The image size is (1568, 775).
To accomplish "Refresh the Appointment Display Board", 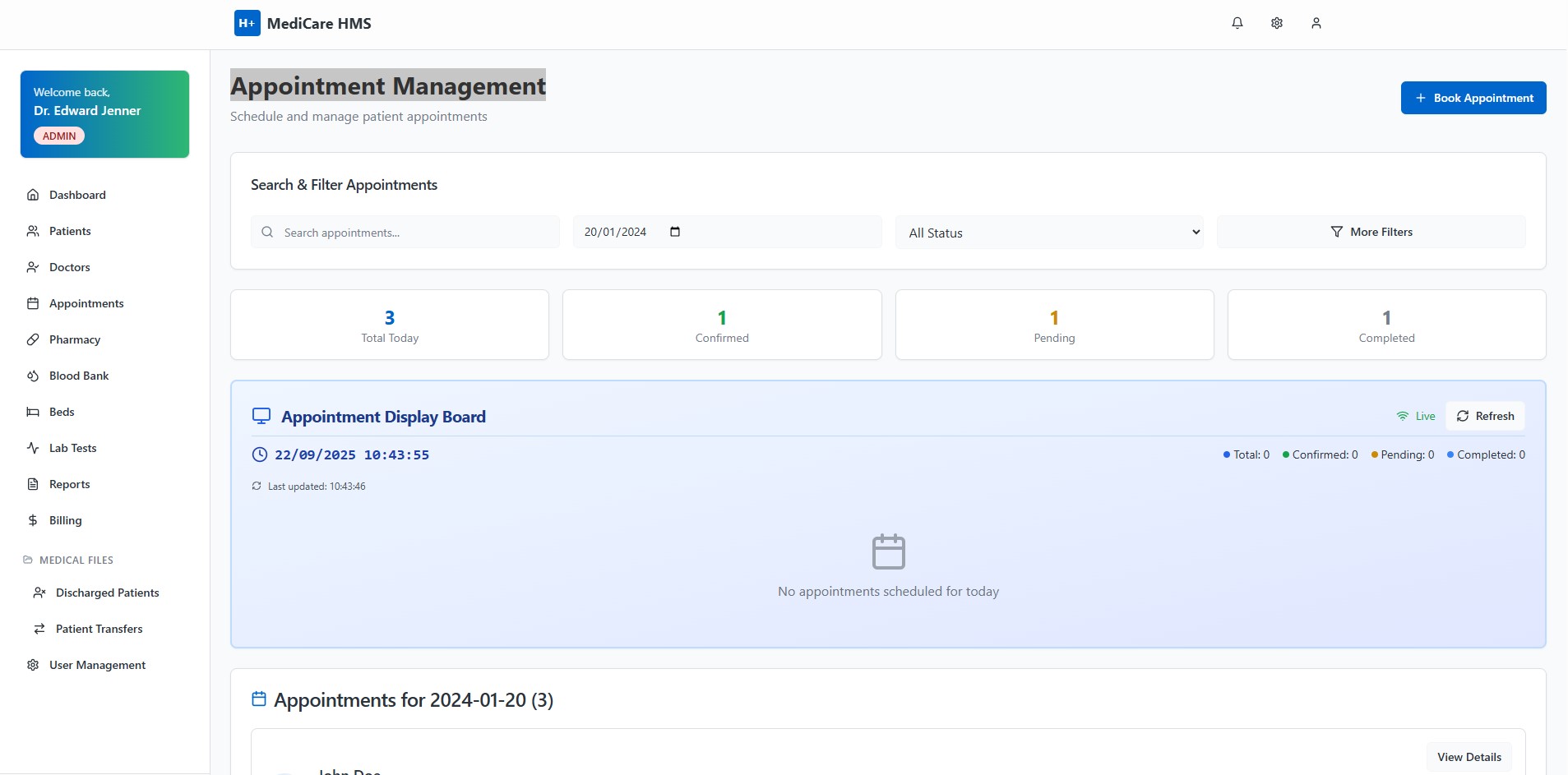I will click(x=1485, y=416).
